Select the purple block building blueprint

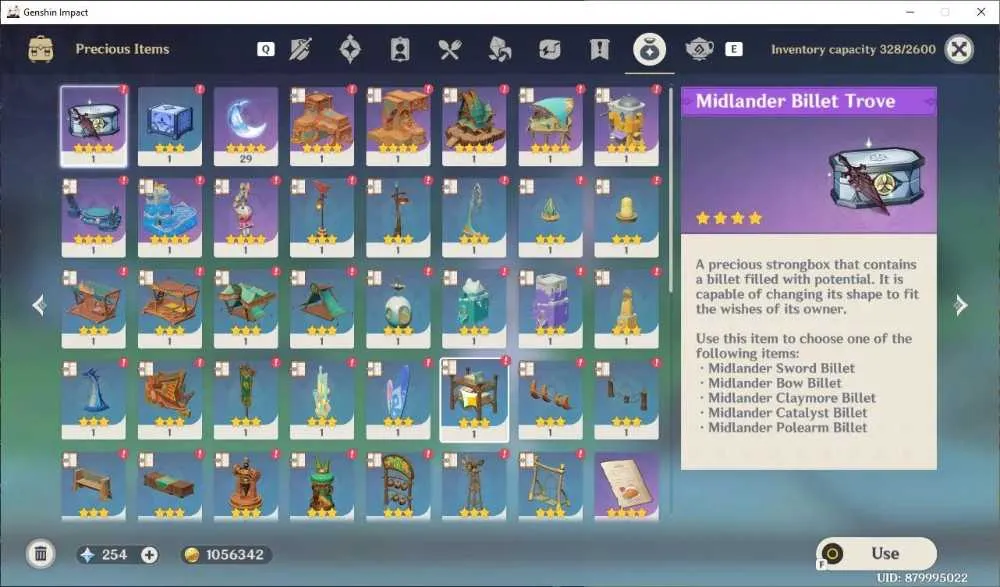pos(550,308)
